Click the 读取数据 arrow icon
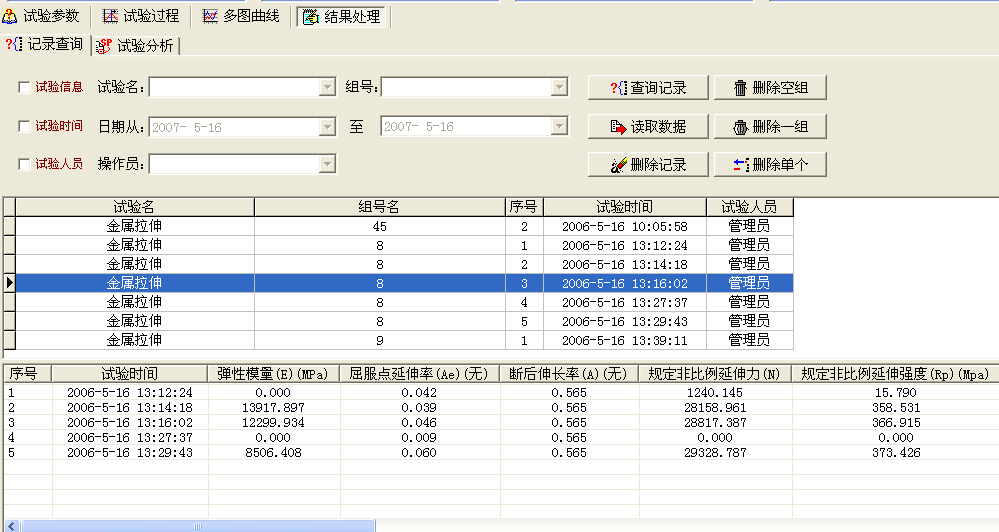999x532 pixels. tap(619, 127)
